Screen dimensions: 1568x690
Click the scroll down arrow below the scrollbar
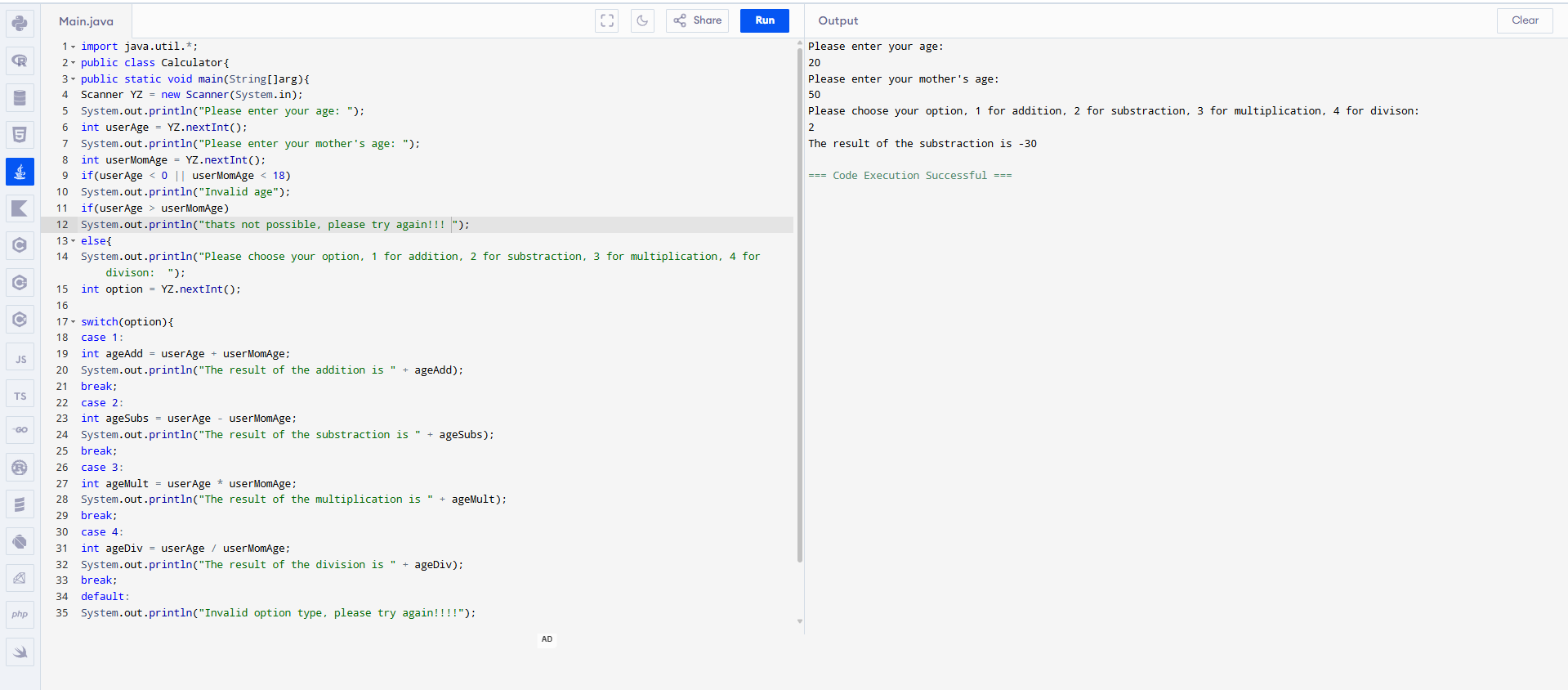[x=799, y=621]
